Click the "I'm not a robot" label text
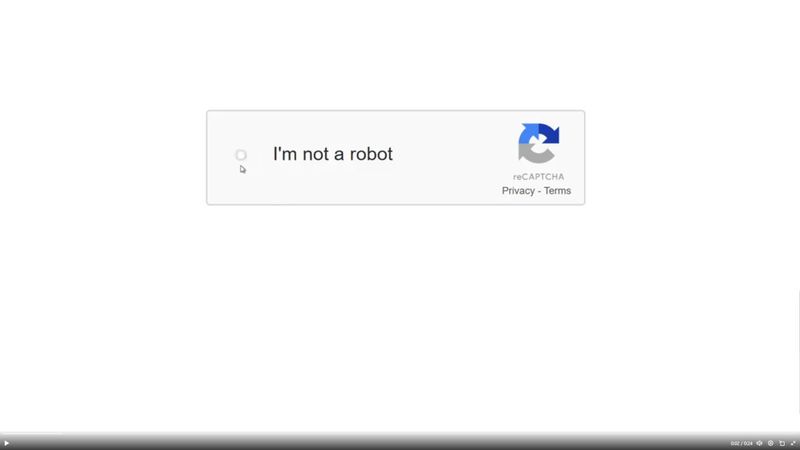800x450 pixels. pos(333,154)
